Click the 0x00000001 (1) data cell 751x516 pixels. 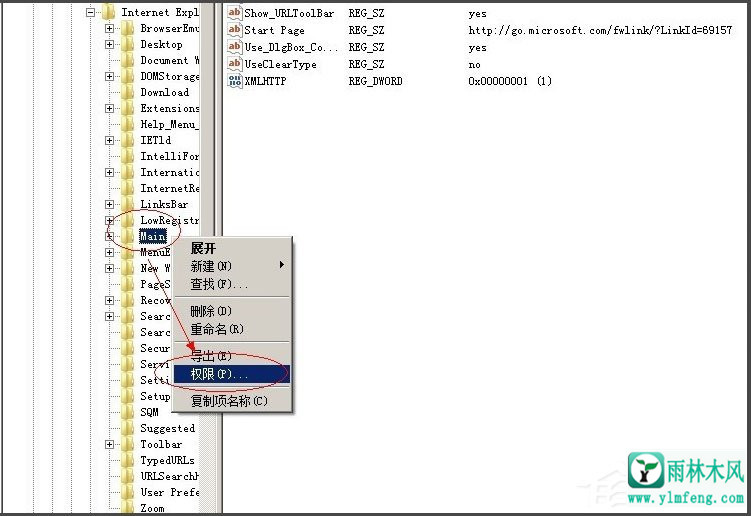(x=510, y=81)
